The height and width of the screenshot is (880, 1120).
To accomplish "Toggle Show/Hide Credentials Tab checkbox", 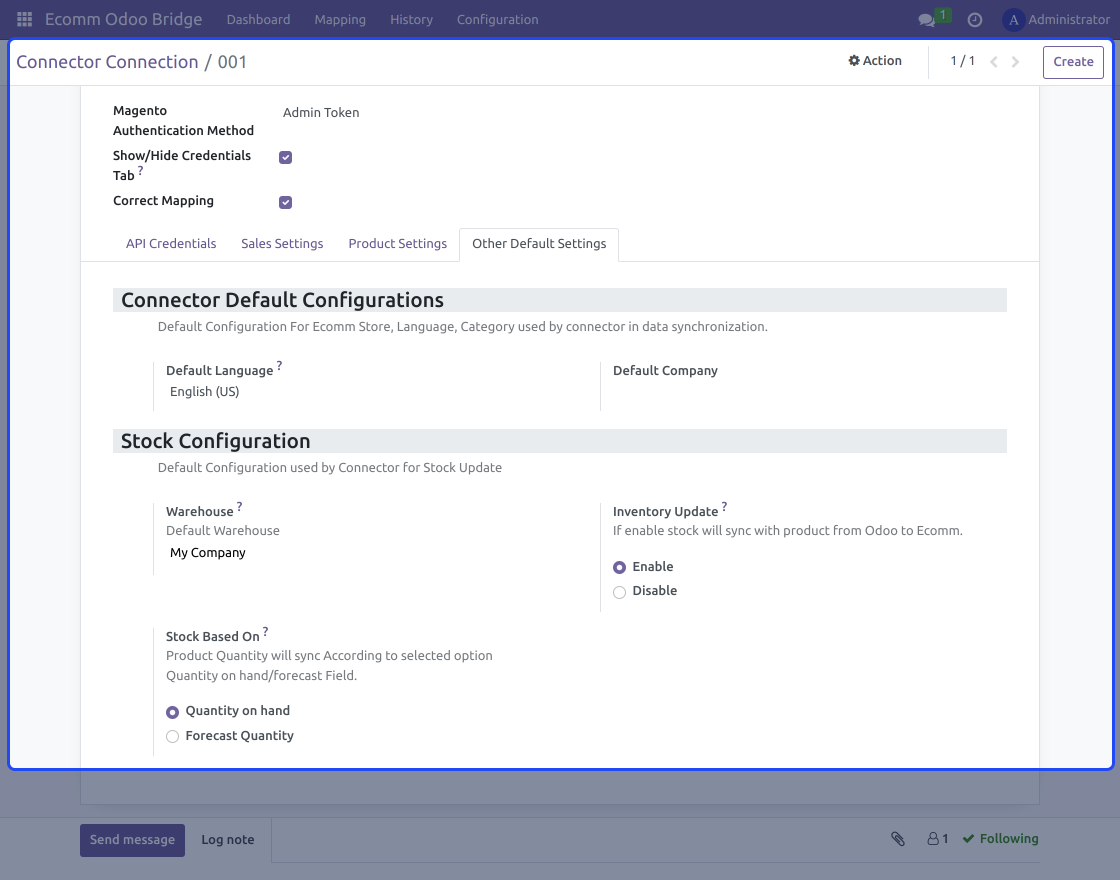I will coord(286,157).
